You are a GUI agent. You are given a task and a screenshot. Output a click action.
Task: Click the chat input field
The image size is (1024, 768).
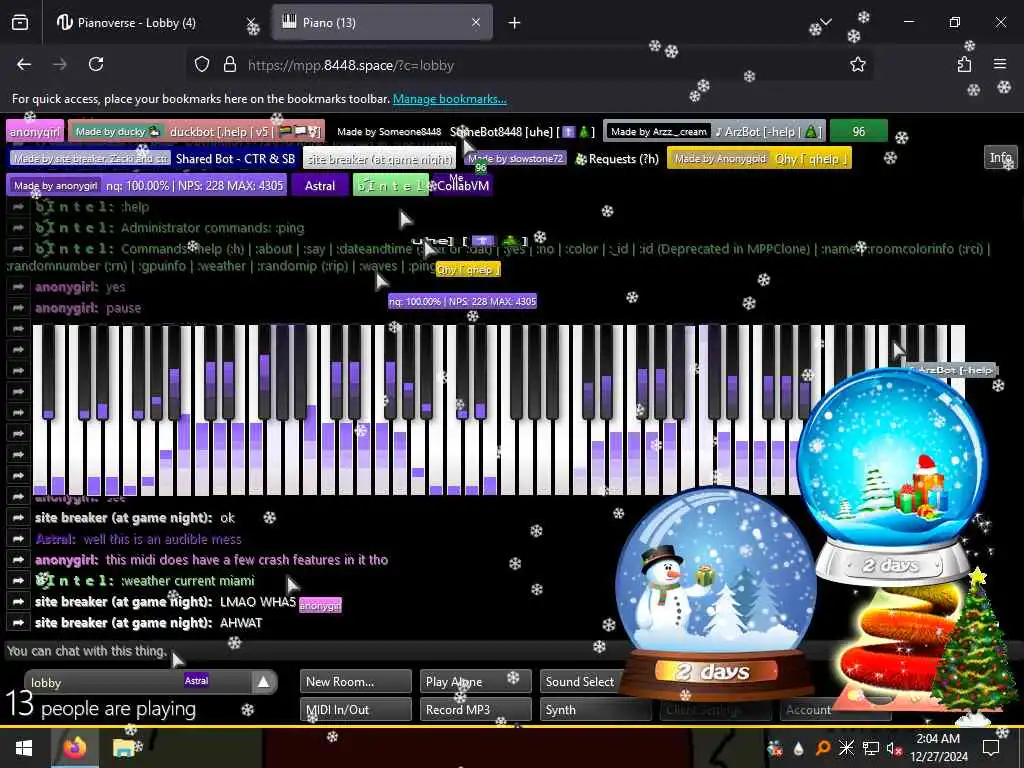tap(313, 651)
